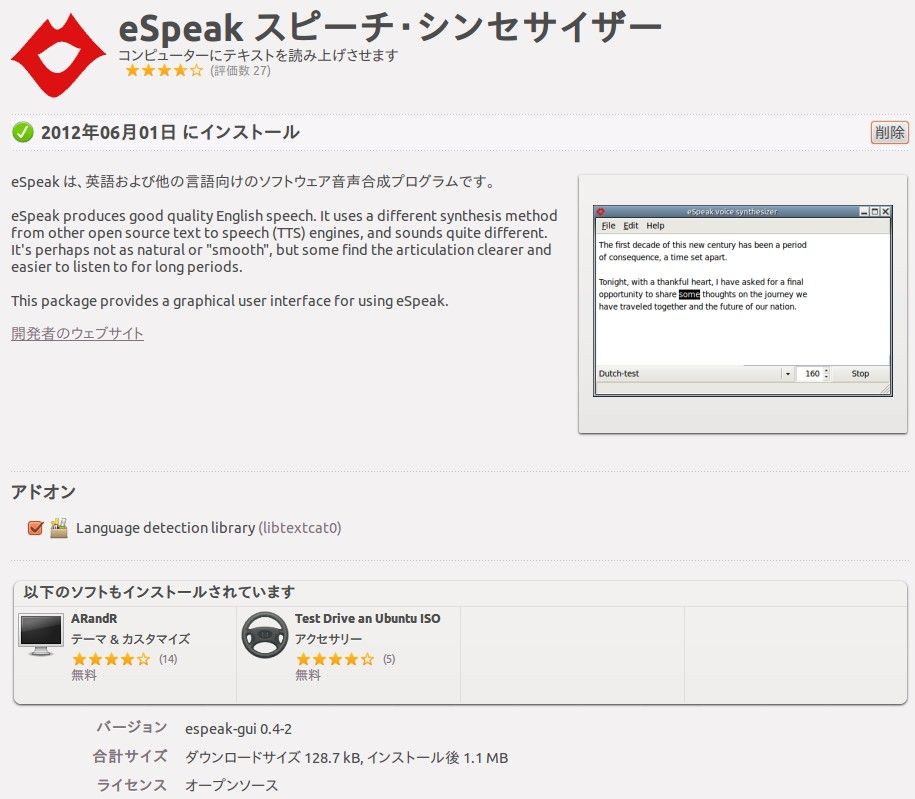This screenshot has width=915, height=799.
Task: Enlarge the eSpeak voice synthesizer screenshot
Action: tap(742, 301)
